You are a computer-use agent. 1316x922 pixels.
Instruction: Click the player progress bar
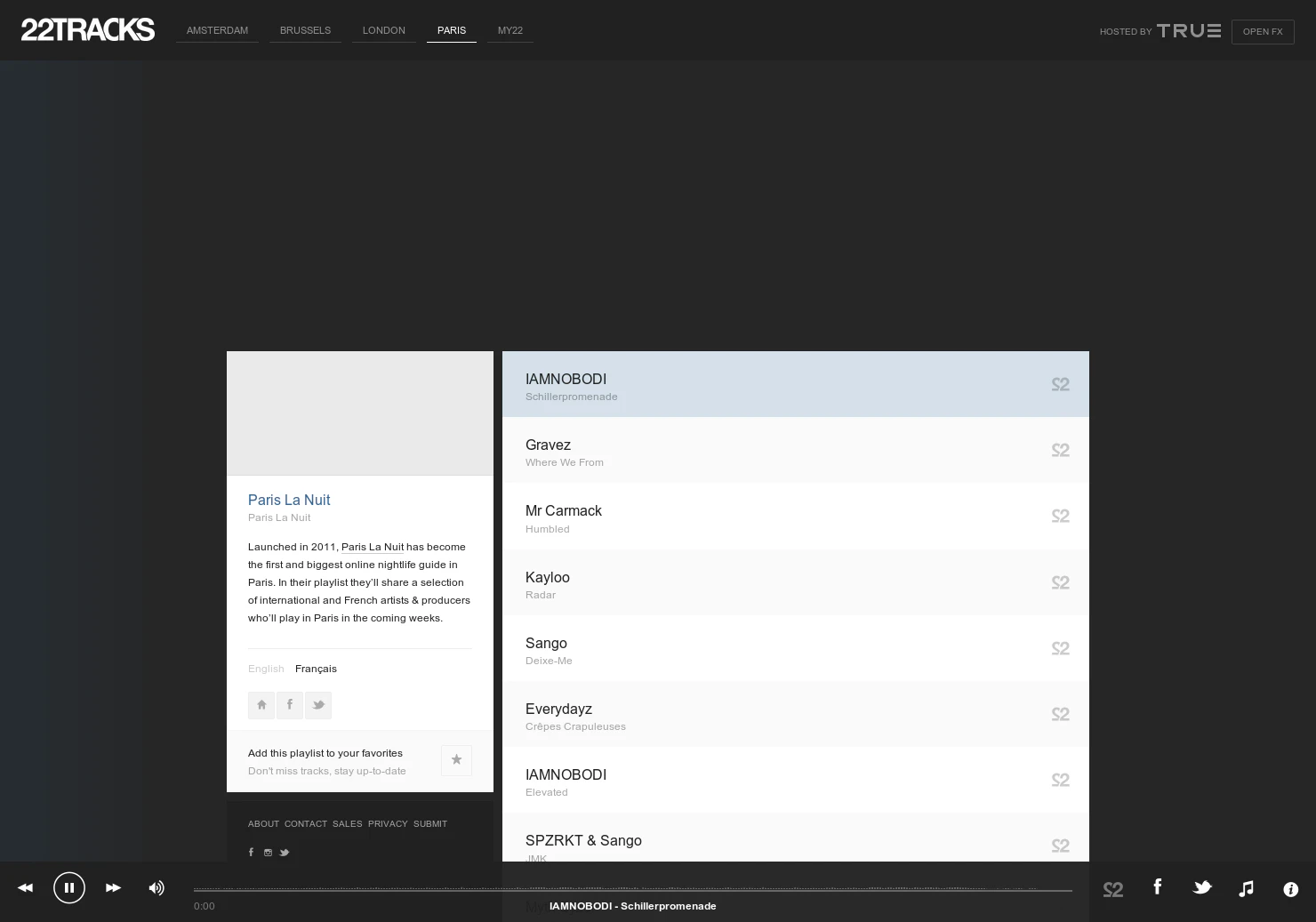pos(632,889)
